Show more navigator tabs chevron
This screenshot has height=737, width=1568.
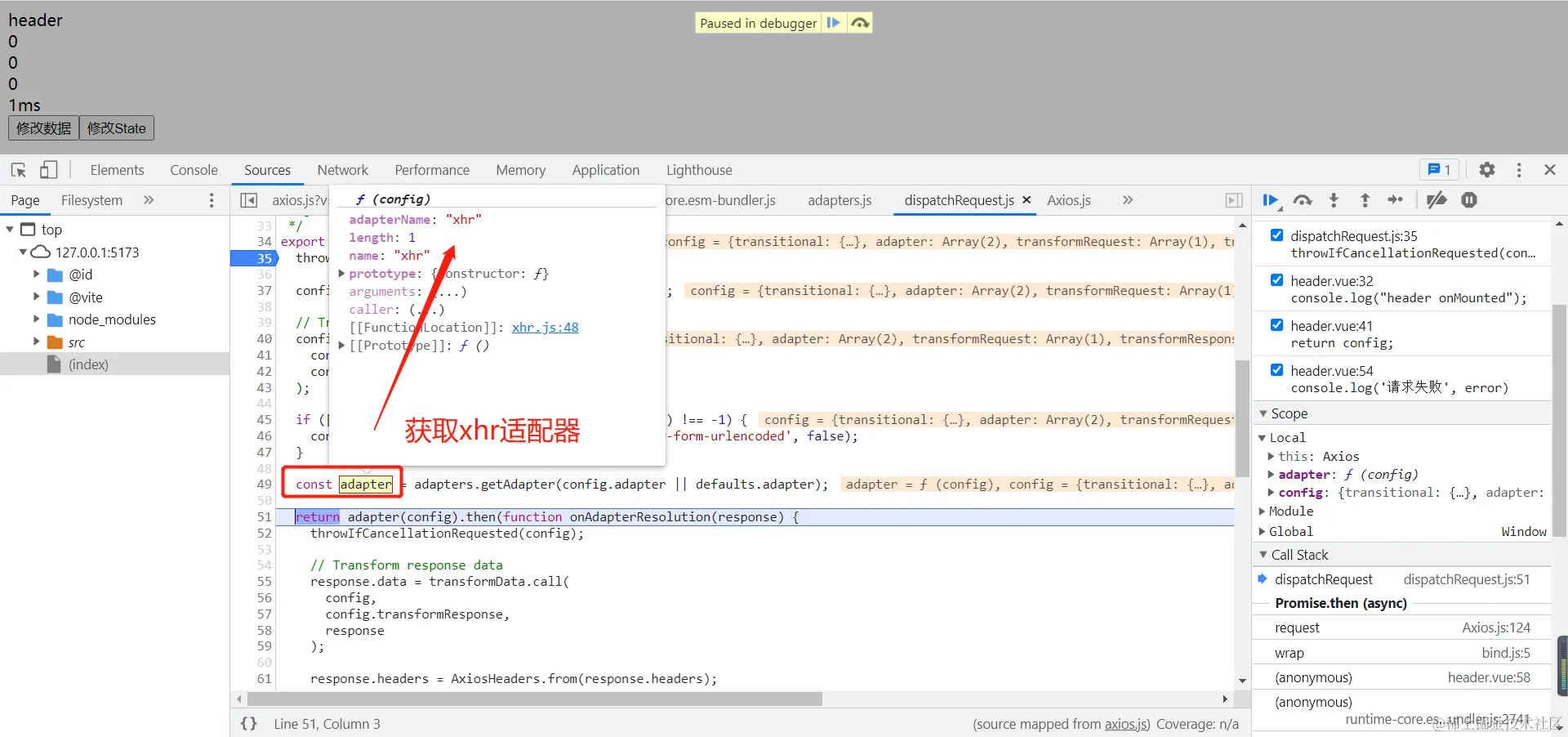[149, 200]
